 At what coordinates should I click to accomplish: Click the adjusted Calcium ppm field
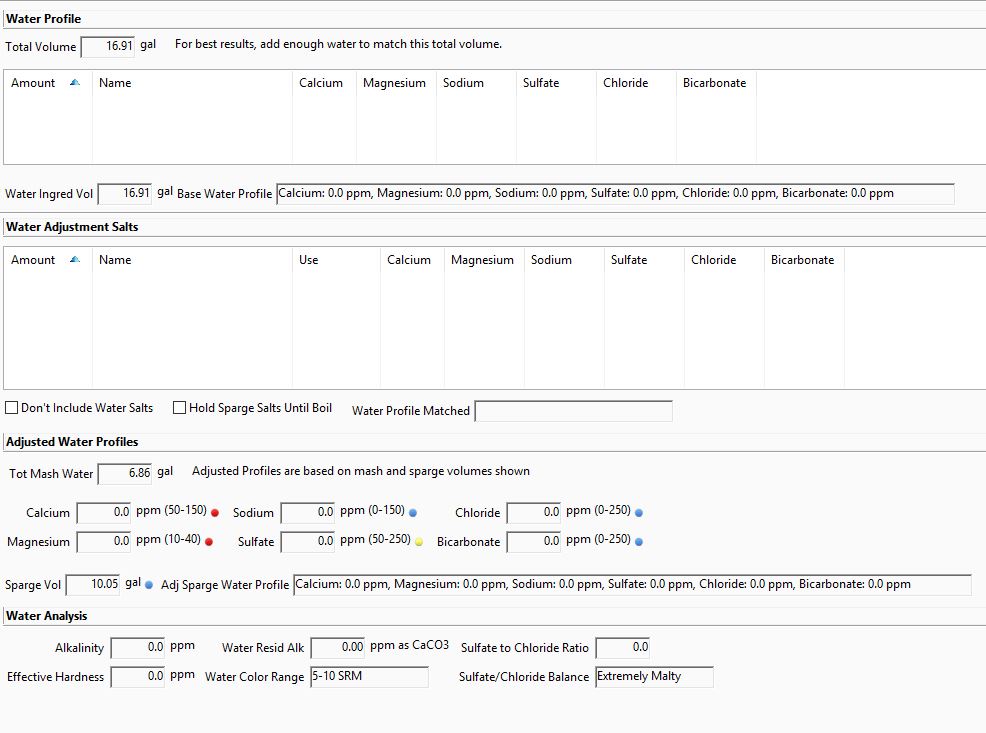pyautogui.click(x=104, y=512)
